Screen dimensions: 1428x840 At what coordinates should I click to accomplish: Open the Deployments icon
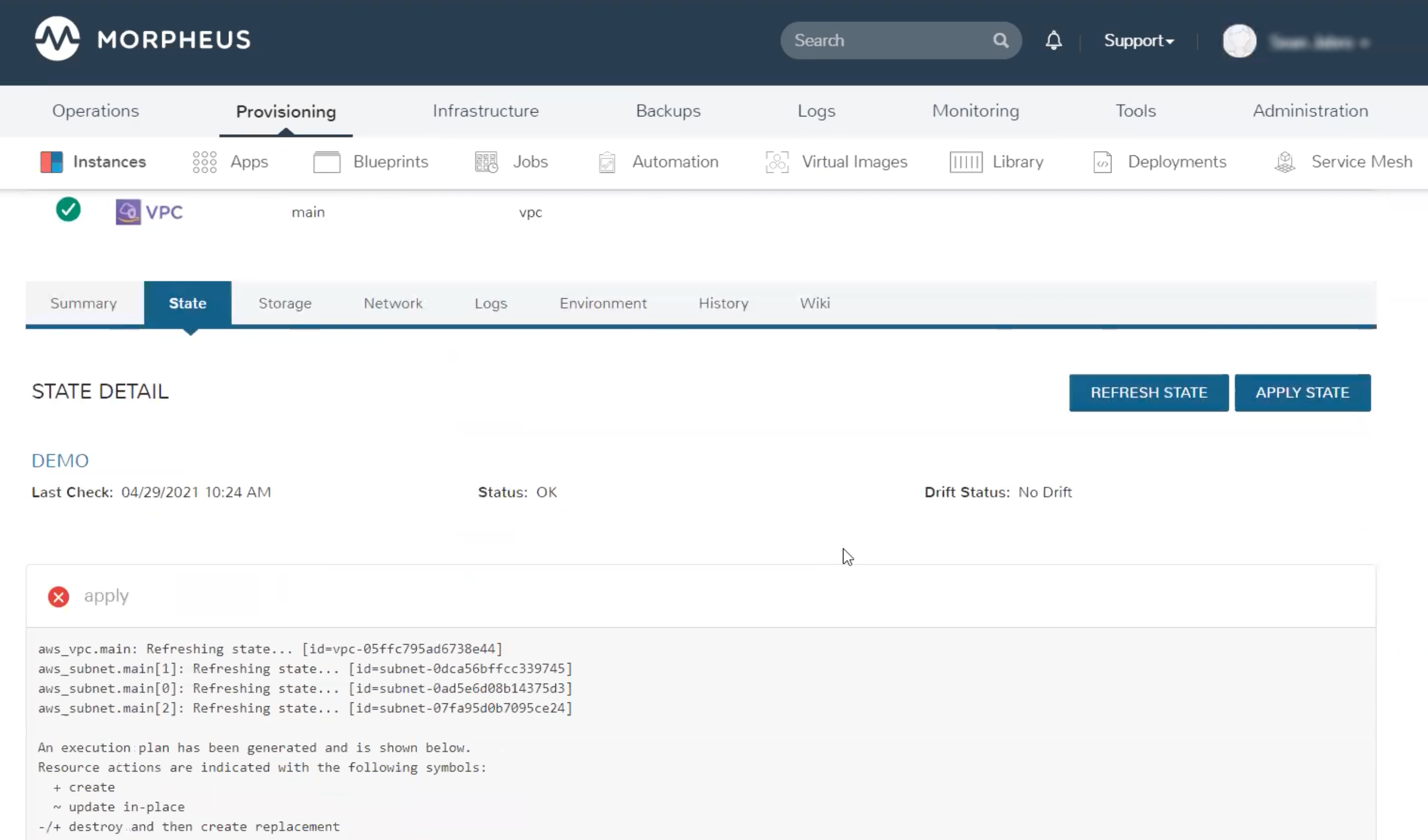tap(1102, 162)
